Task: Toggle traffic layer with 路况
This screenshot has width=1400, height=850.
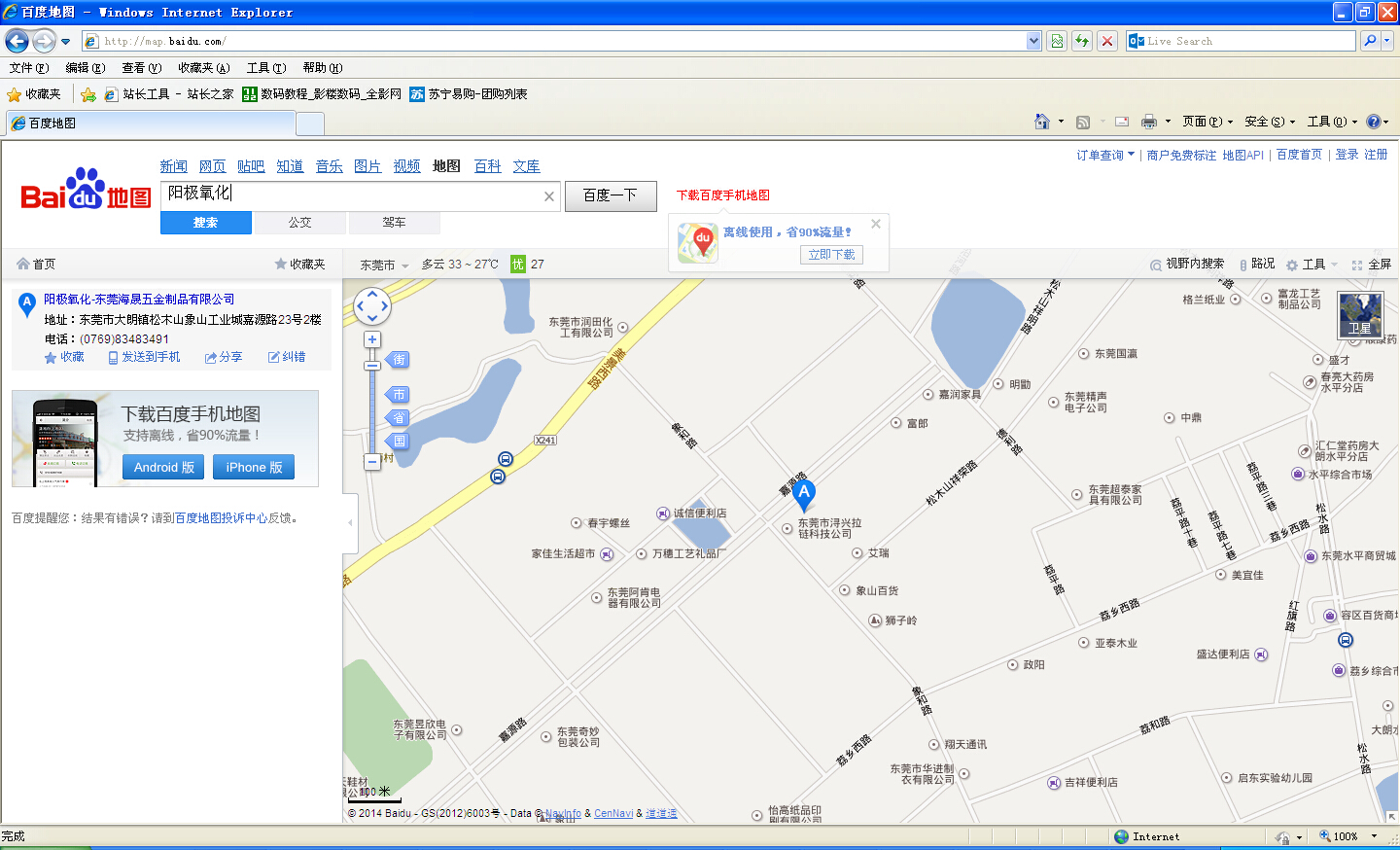Action: 1256,264
